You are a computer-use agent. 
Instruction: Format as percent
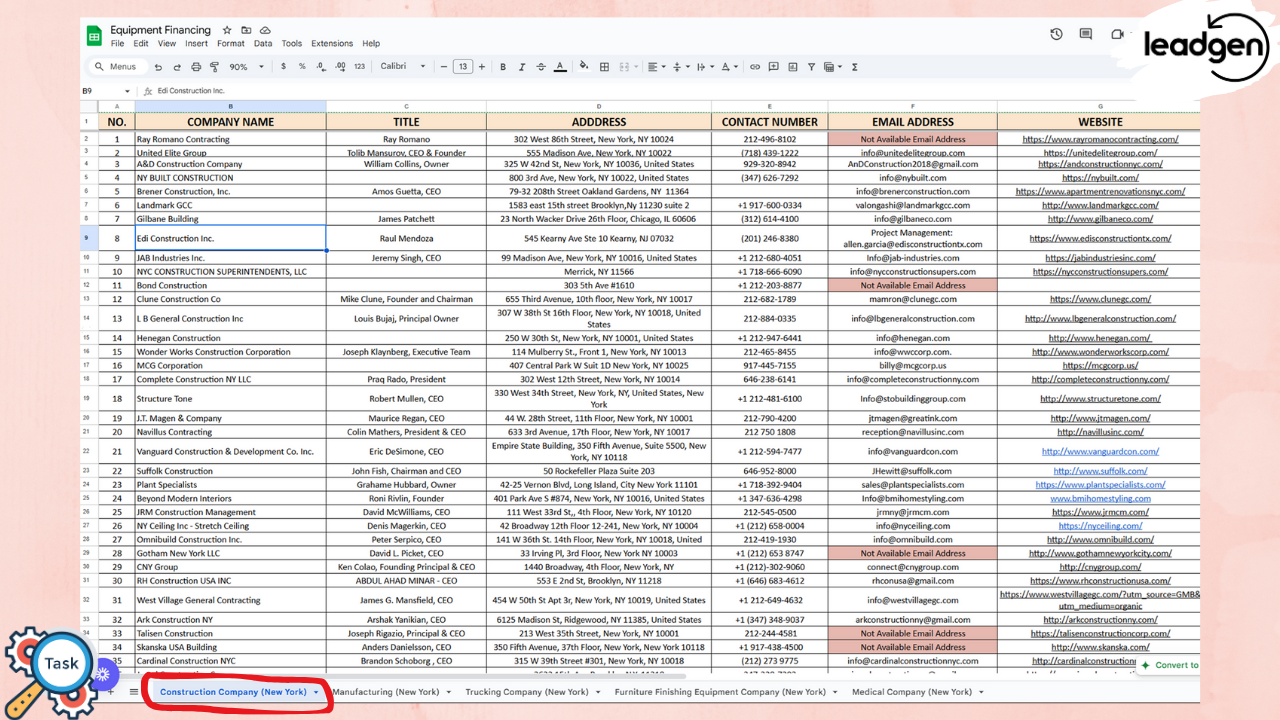(x=302, y=67)
